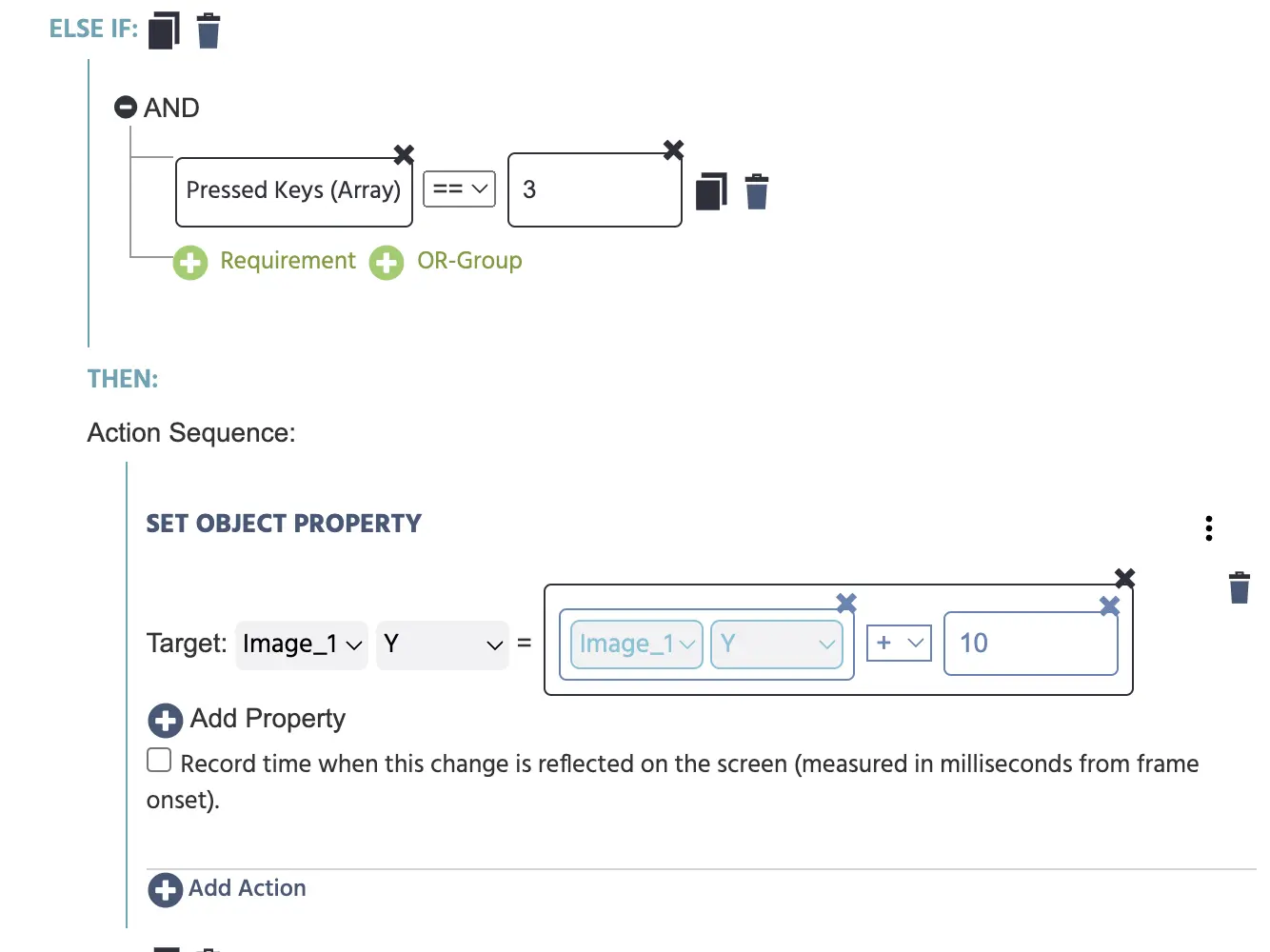Delete the Pressed Keys requirement row
1270x952 pixels.
click(x=757, y=191)
